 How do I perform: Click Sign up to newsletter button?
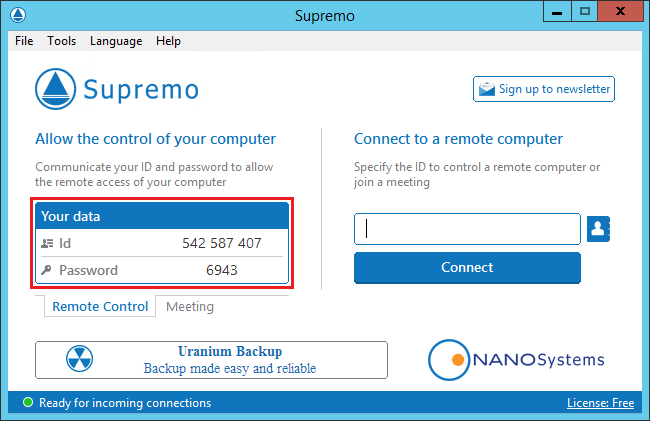click(x=544, y=89)
